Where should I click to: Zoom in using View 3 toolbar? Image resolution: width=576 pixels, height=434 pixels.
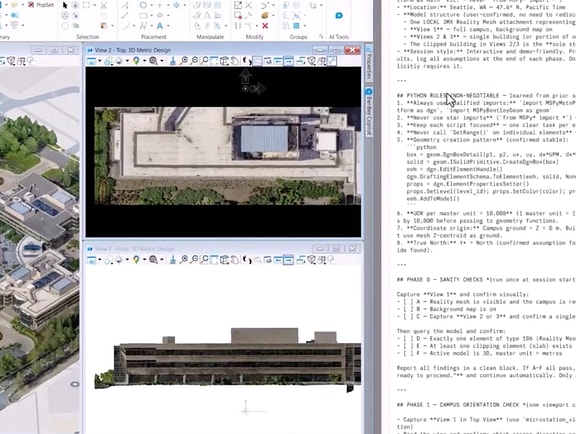pyautogui.click(x=184, y=260)
